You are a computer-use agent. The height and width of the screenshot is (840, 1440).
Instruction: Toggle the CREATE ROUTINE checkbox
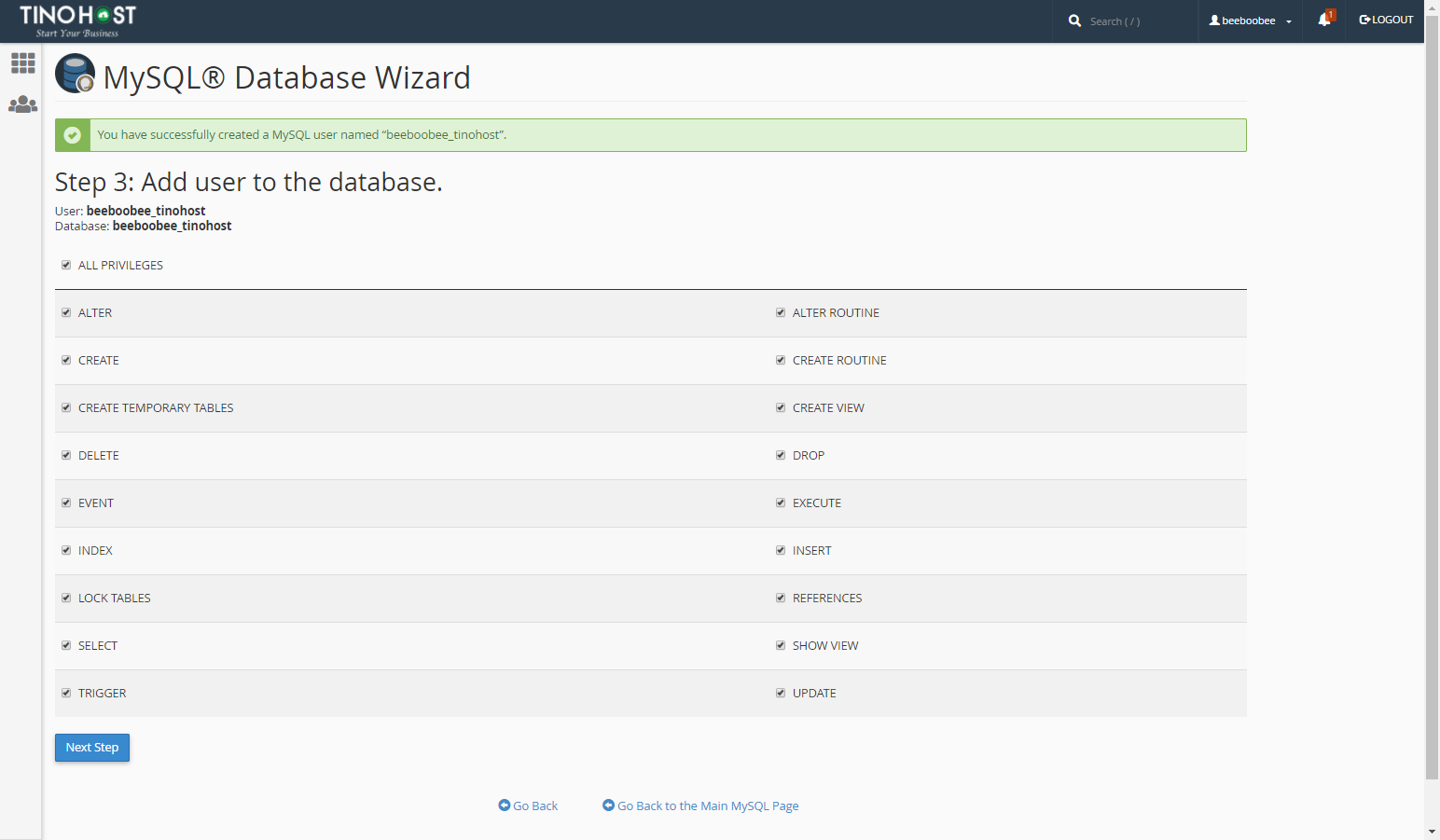781,360
